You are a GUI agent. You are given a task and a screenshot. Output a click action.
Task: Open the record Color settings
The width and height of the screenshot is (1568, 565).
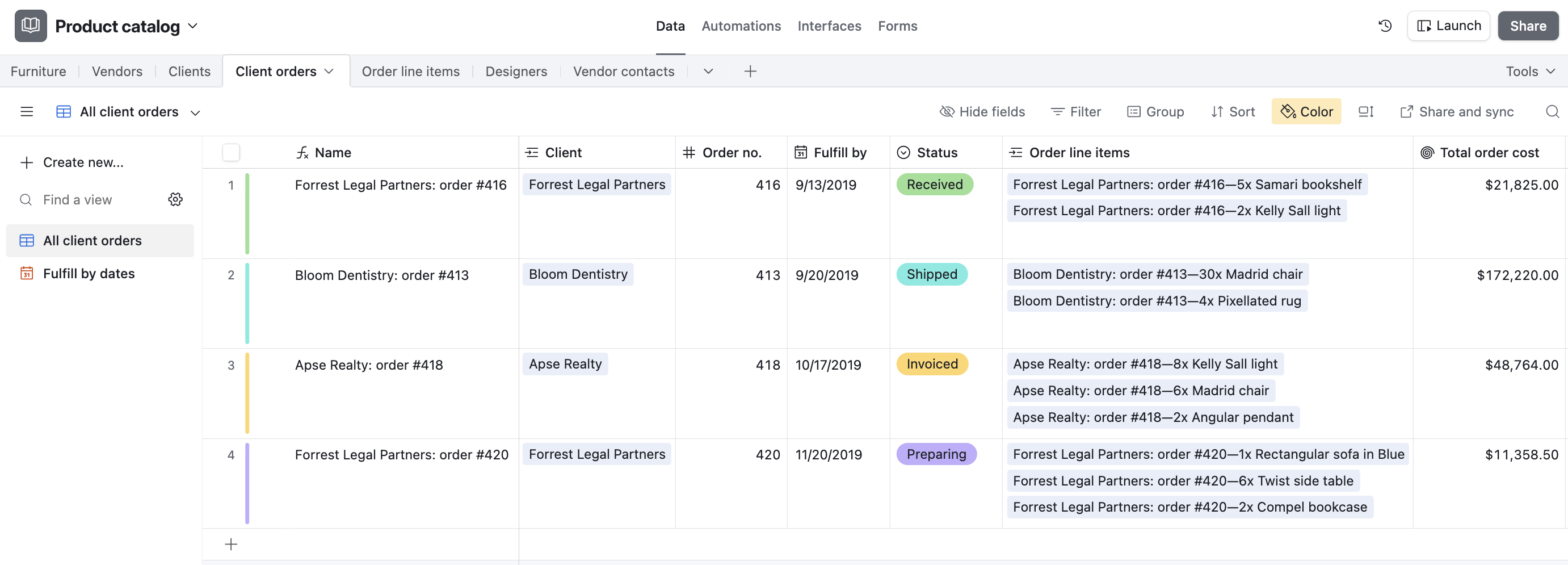tap(1306, 111)
